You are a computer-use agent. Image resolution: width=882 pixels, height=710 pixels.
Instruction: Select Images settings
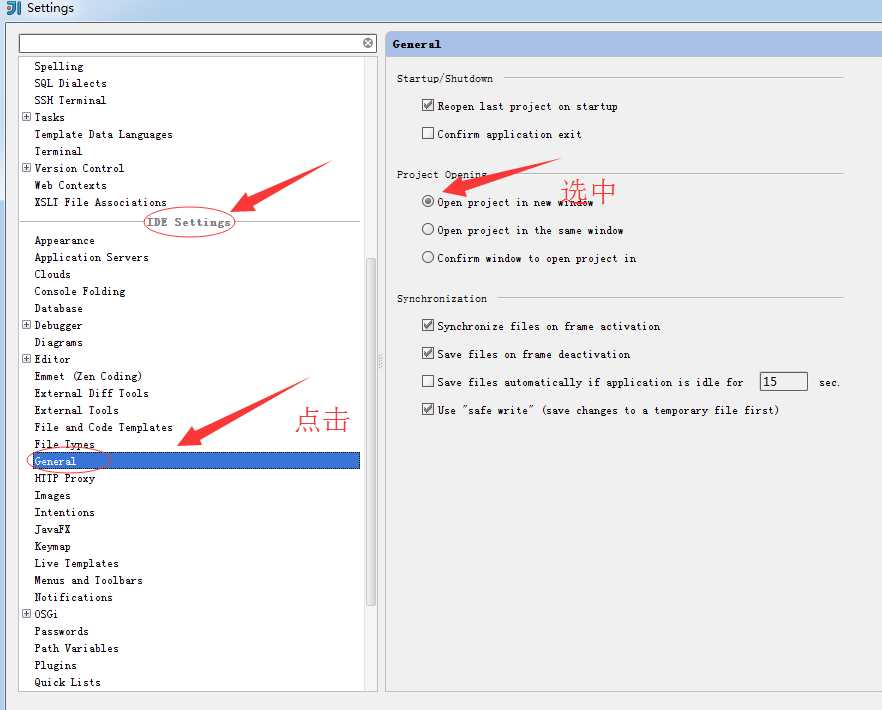click(53, 495)
